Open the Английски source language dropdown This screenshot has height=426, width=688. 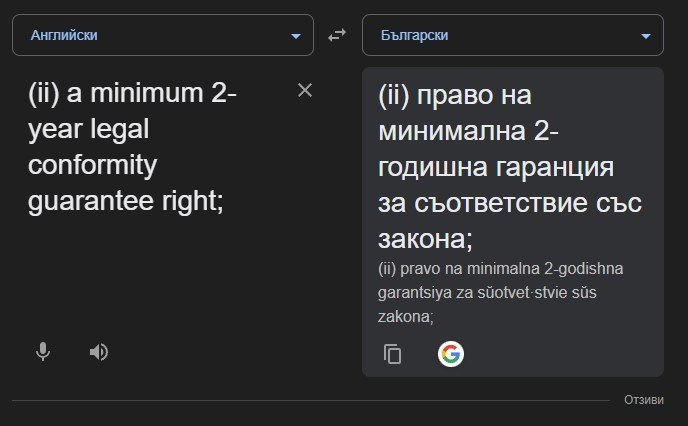point(150,35)
